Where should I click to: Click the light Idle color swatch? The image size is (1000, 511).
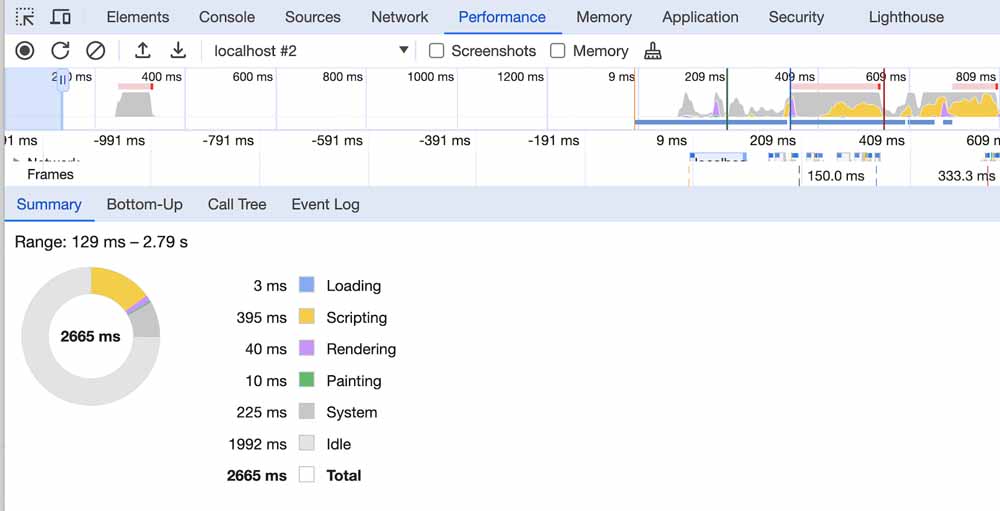coord(307,443)
